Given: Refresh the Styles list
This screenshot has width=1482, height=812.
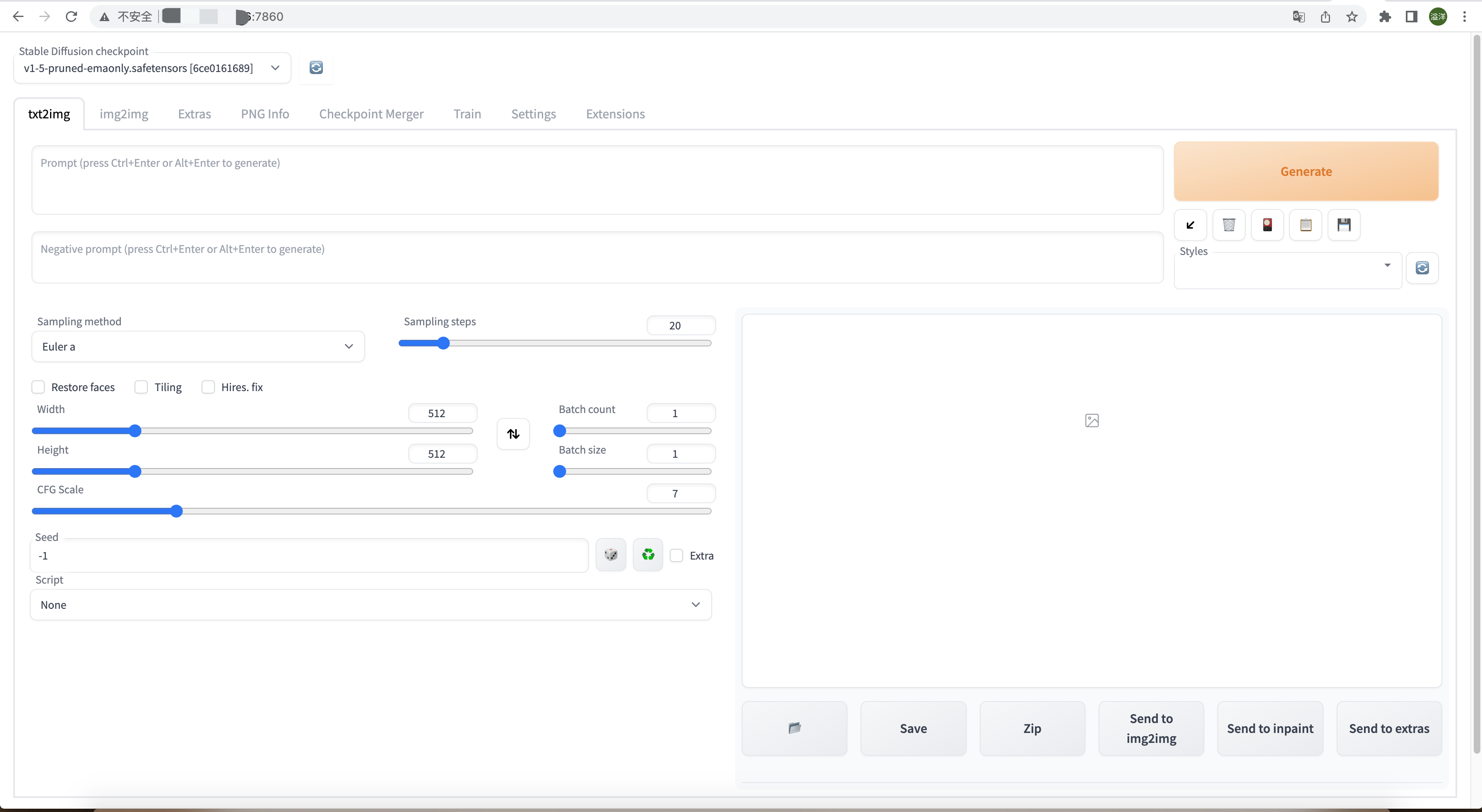Looking at the screenshot, I should coord(1422,268).
